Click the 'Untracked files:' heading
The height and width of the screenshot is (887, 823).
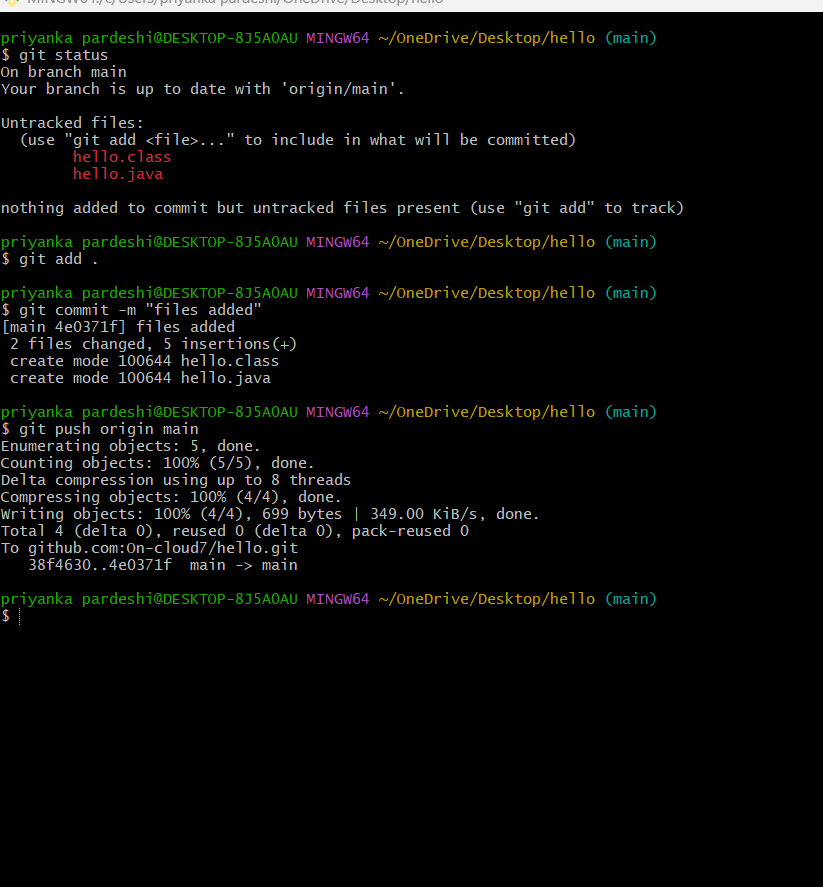(72, 123)
